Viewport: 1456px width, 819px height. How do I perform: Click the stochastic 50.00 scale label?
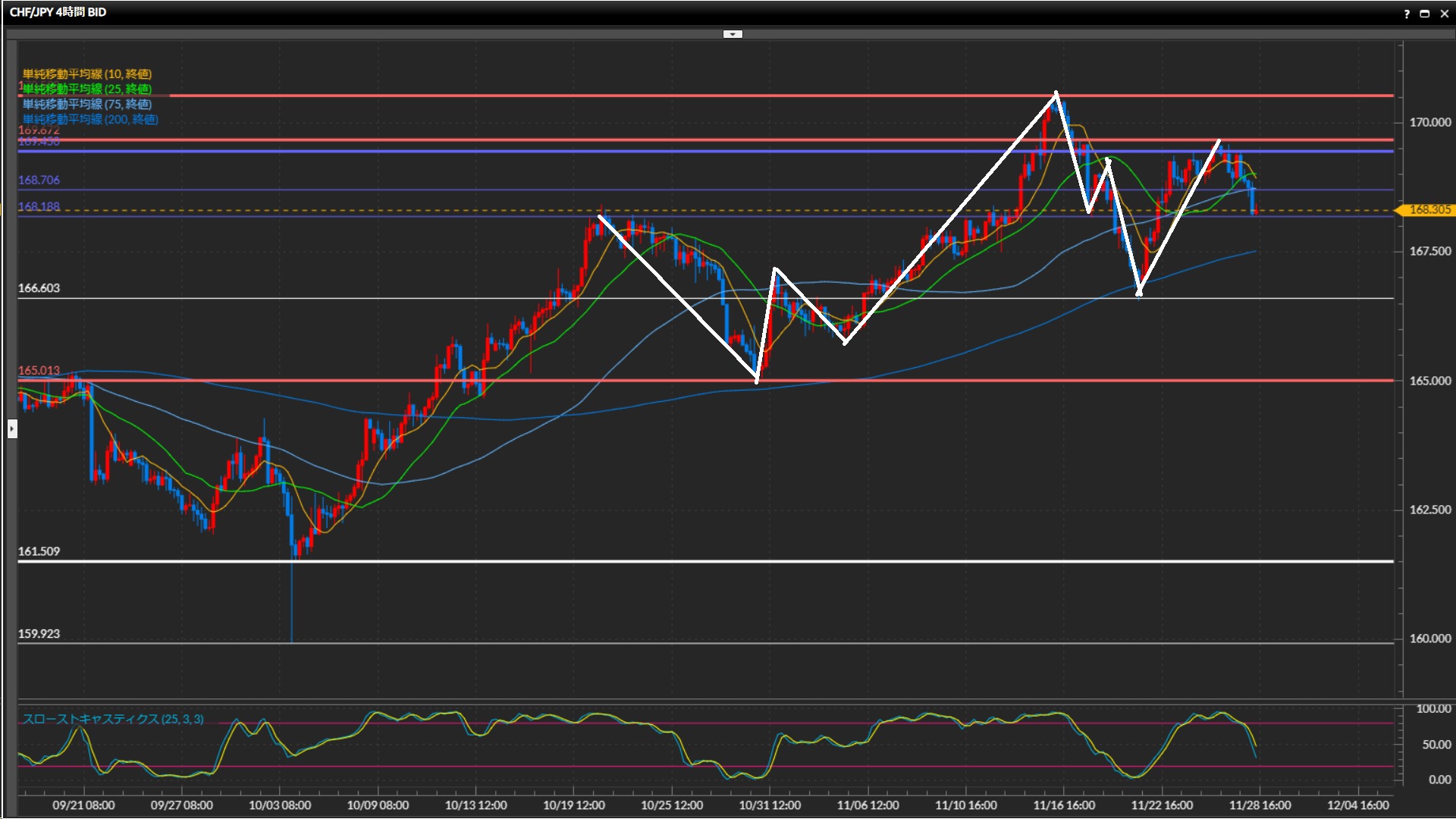pos(1436,745)
